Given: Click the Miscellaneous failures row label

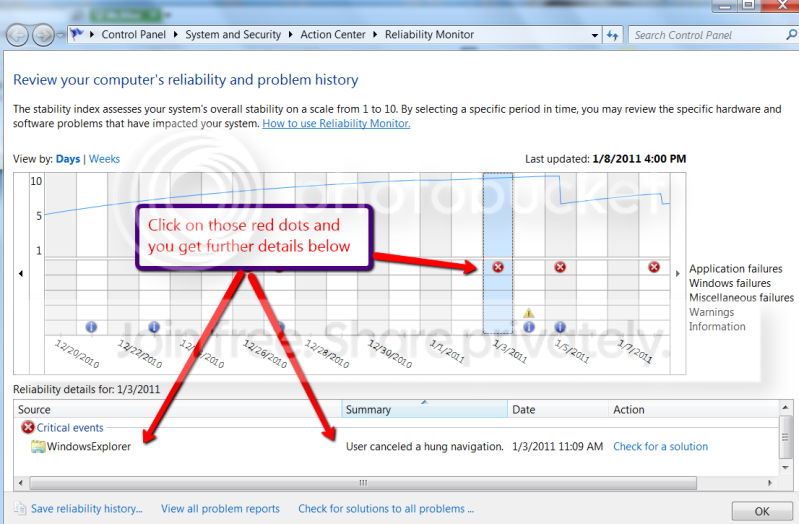Looking at the screenshot, I should pyautogui.click(x=741, y=297).
